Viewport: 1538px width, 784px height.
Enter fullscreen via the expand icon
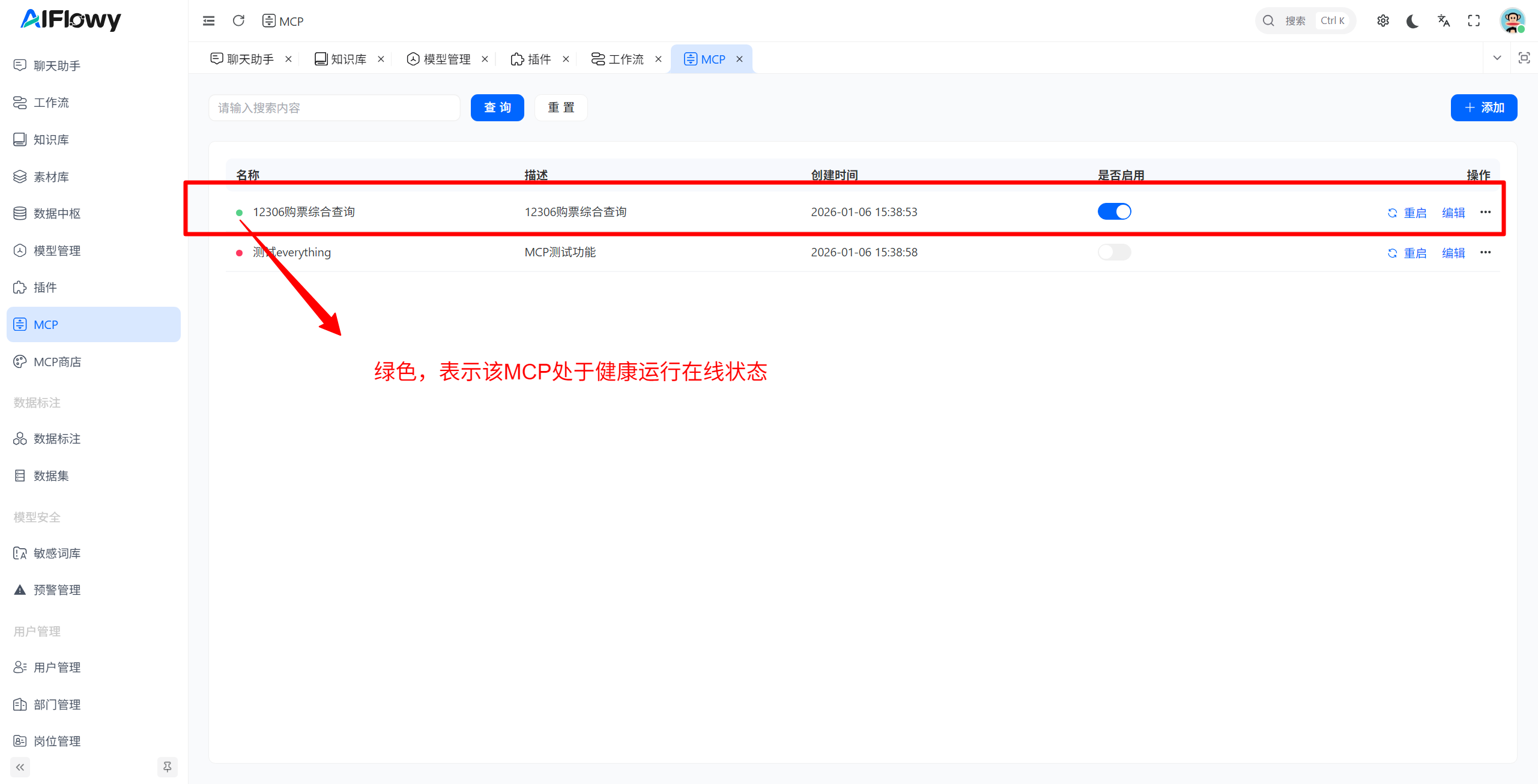click(x=1474, y=21)
